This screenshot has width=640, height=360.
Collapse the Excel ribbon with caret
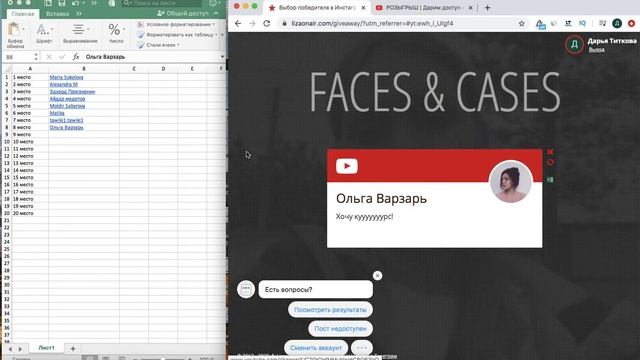(x=216, y=13)
